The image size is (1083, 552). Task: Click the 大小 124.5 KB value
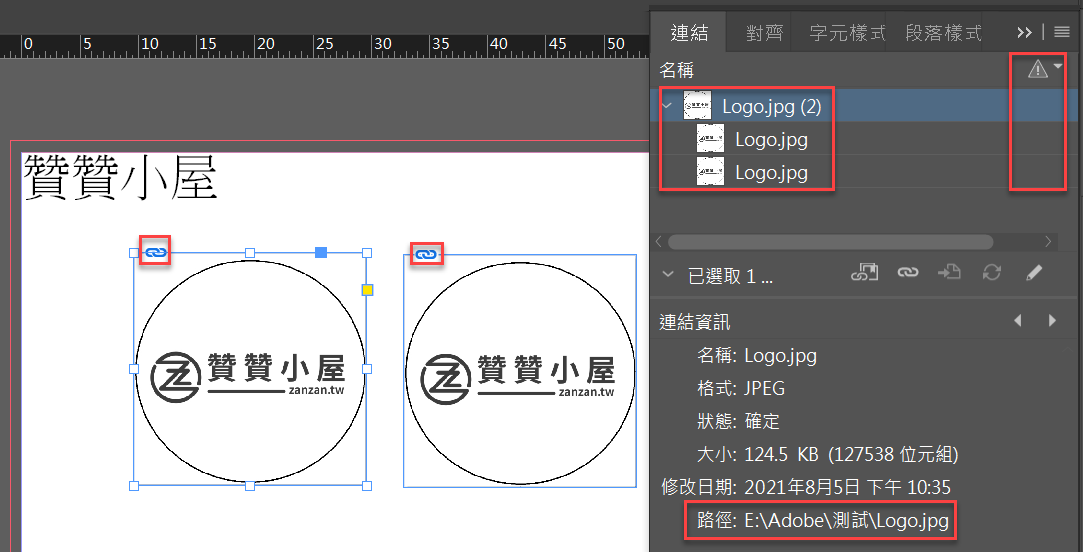click(x=852, y=454)
